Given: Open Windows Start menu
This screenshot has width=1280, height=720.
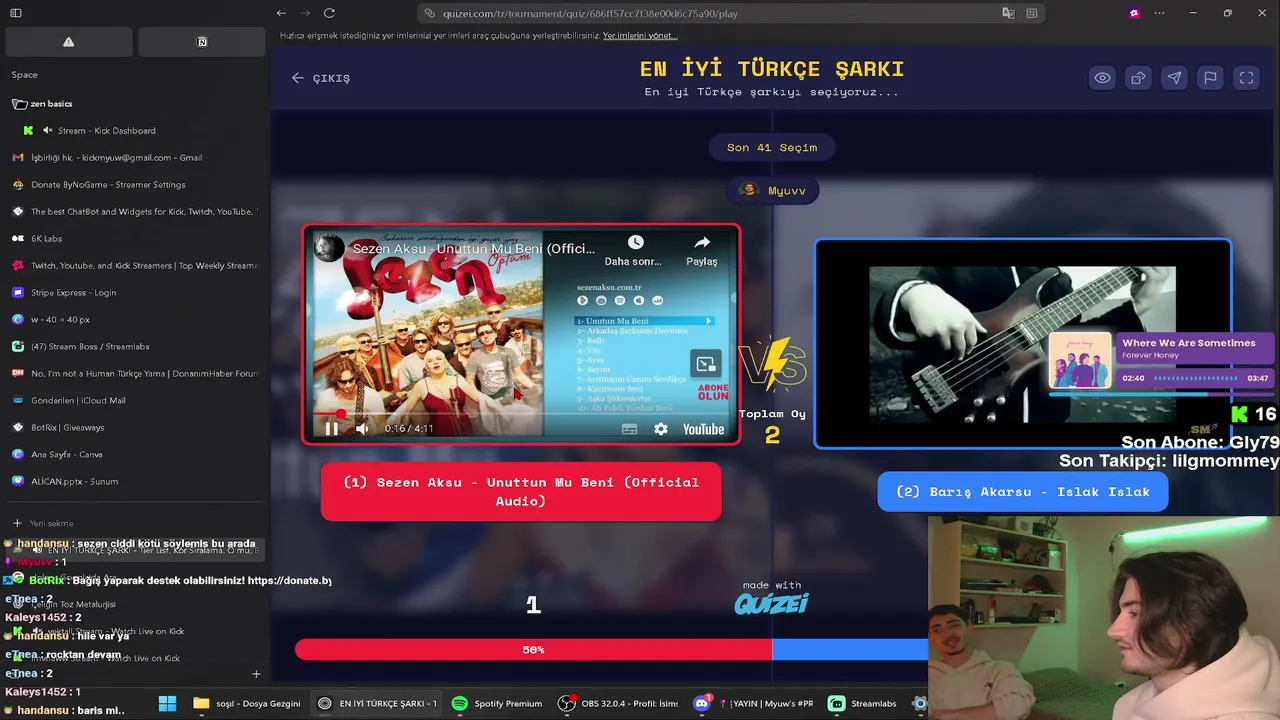Looking at the screenshot, I should coord(167,703).
